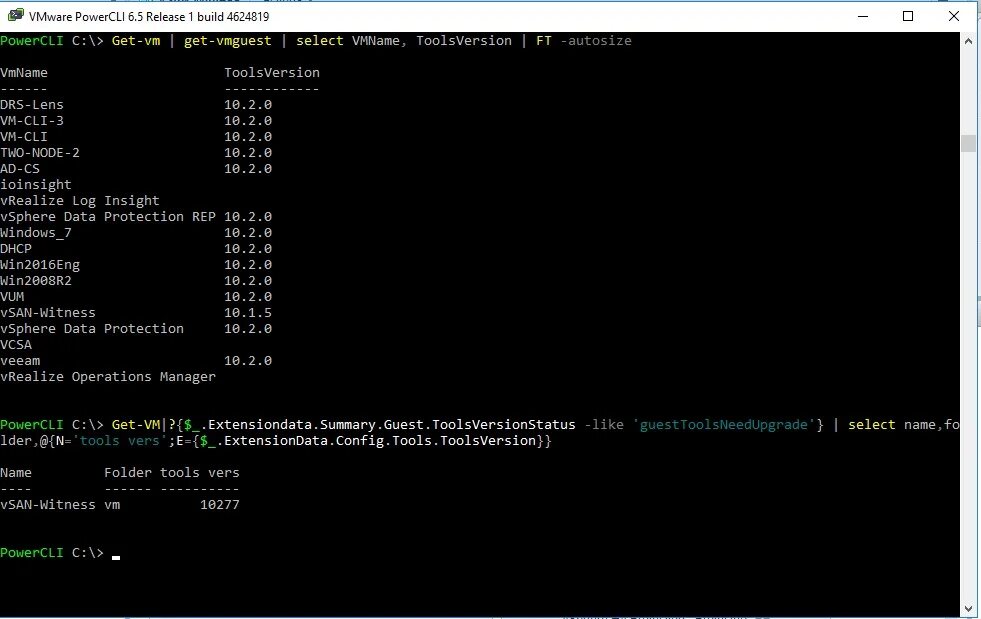Click the 'DRS-Lens' VM name
This screenshot has width=981, height=619.
(x=32, y=105)
